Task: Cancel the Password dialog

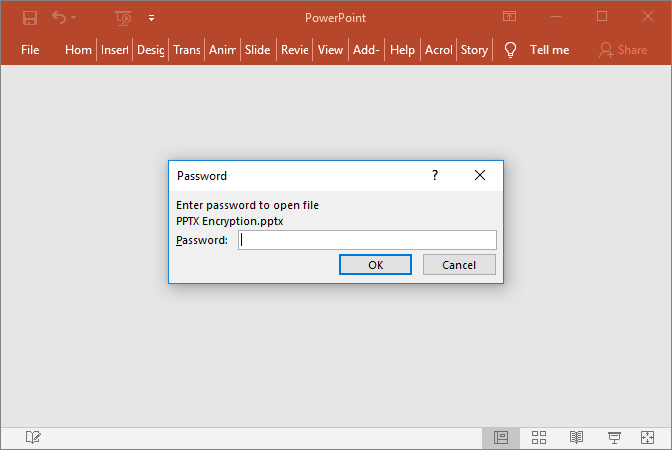Action: [459, 264]
